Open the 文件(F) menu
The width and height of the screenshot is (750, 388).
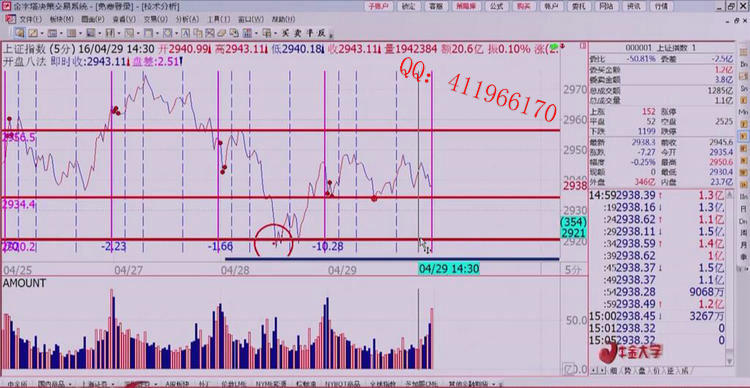point(30,20)
